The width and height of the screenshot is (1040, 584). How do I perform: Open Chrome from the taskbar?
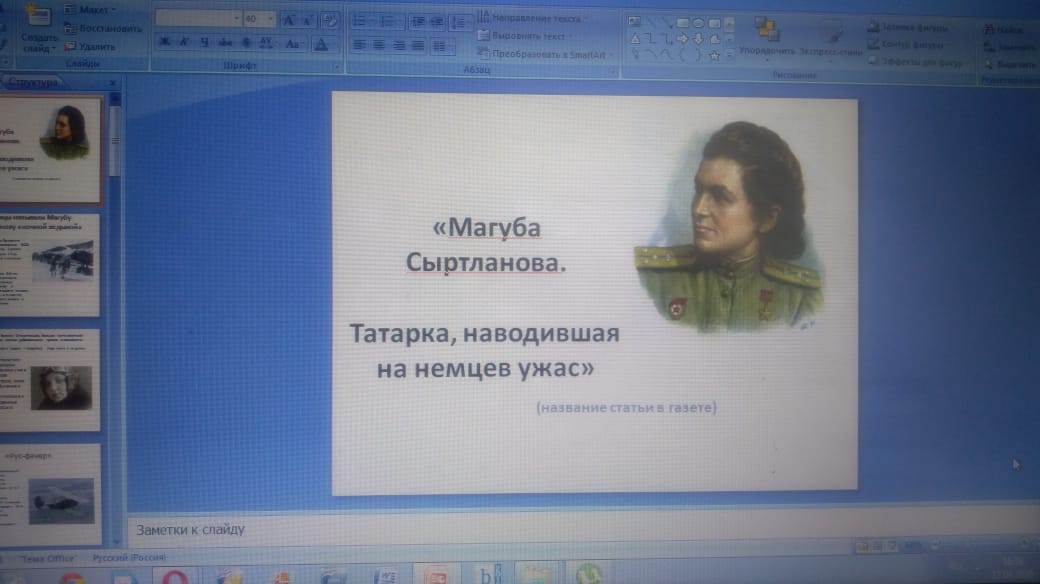72,578
